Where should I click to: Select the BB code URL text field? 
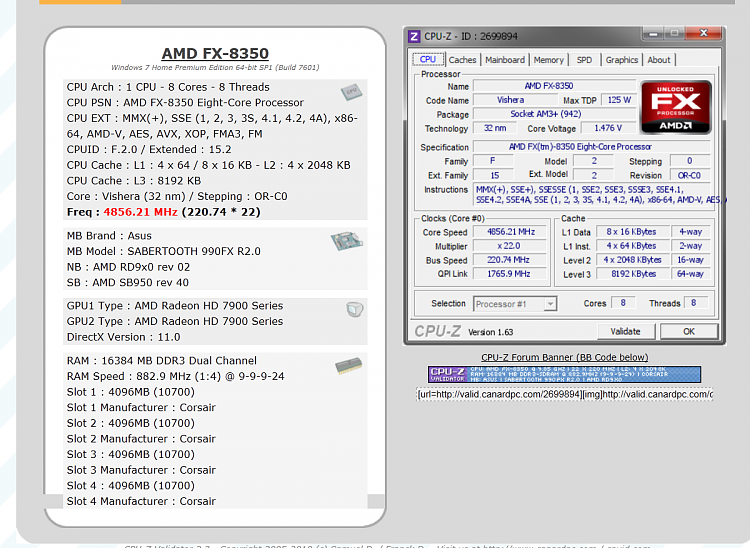click(564, 395)
